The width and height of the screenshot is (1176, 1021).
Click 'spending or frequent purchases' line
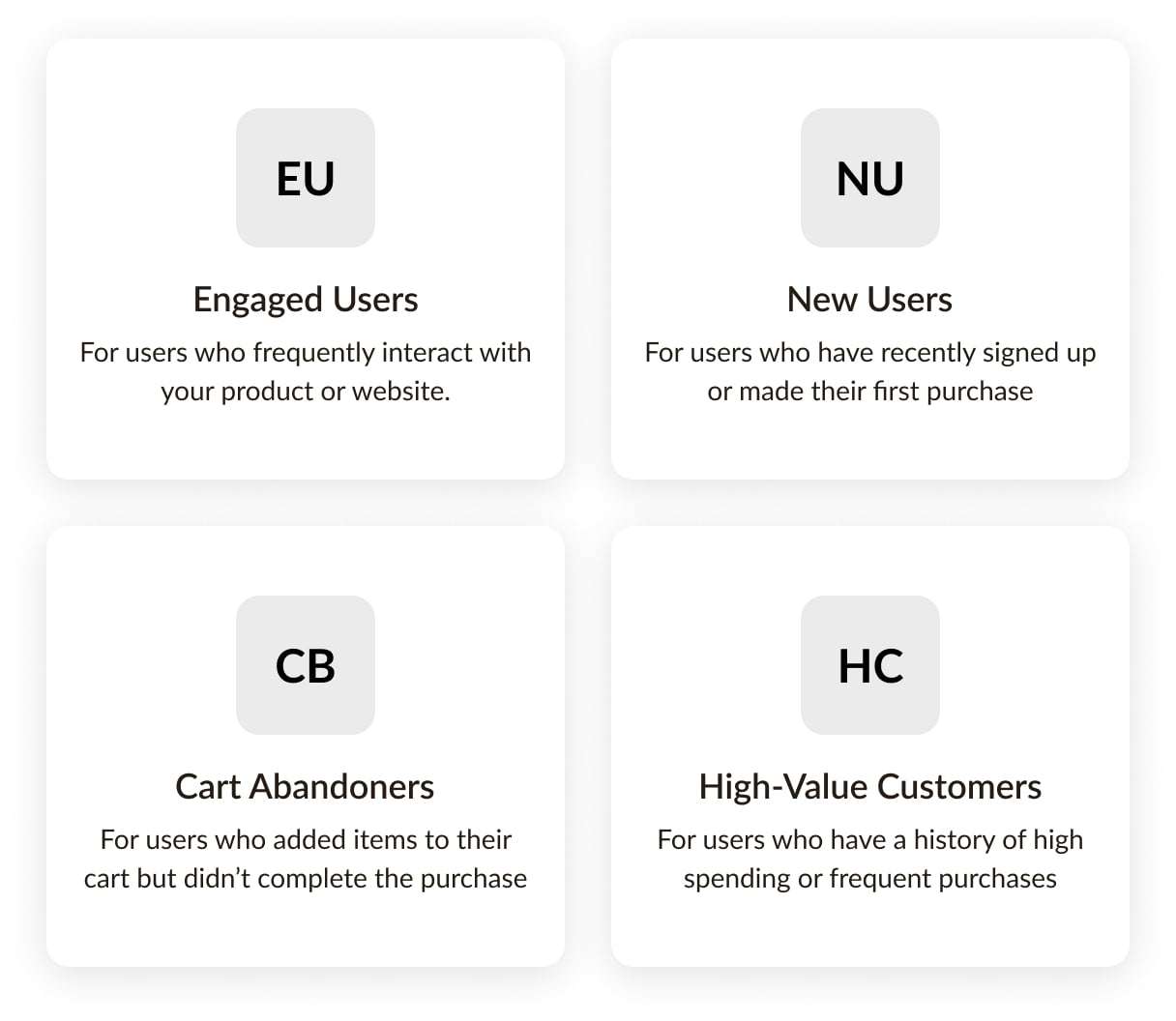click(870, 878)
